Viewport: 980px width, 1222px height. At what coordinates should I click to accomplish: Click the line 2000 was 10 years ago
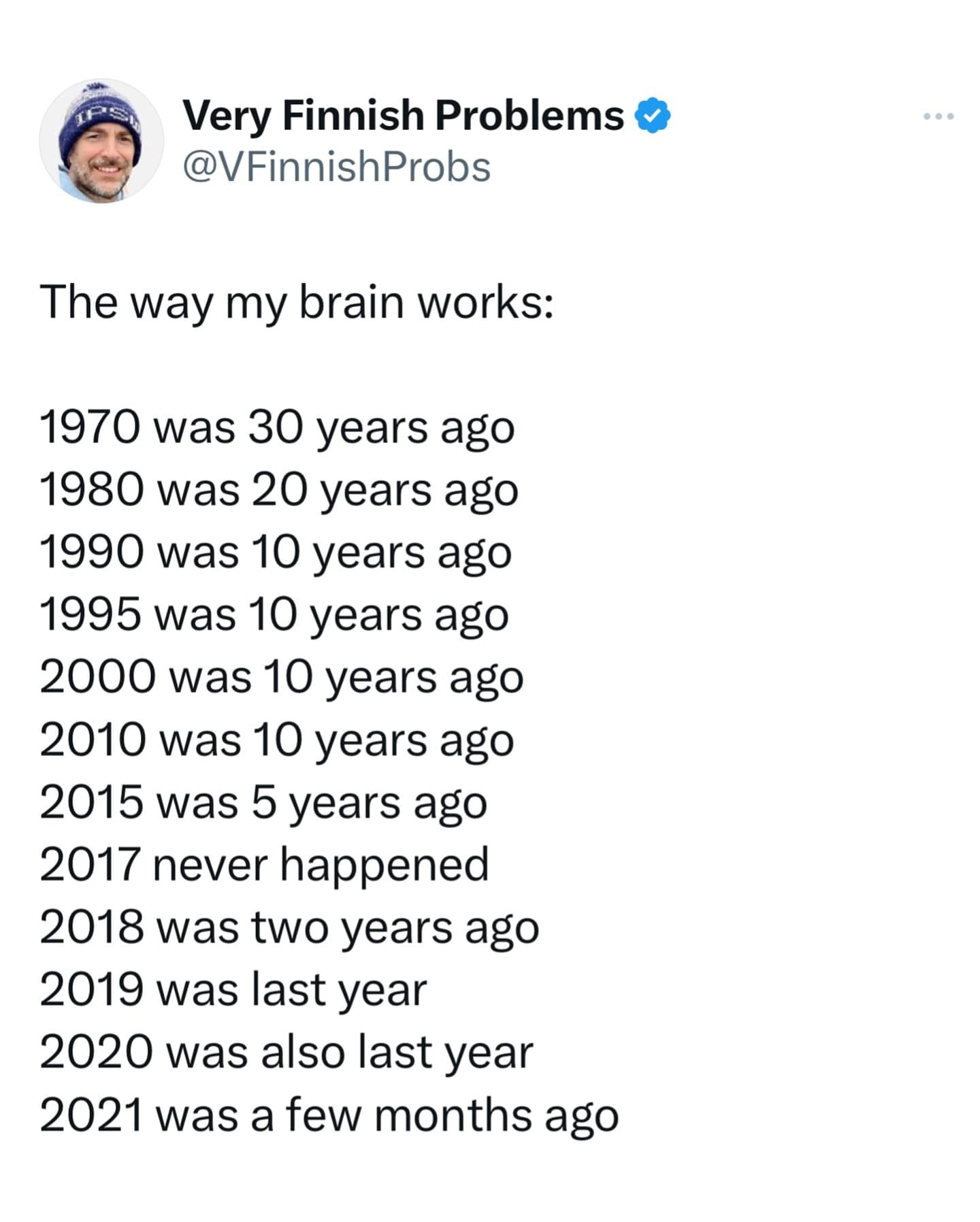click(281, 677)
